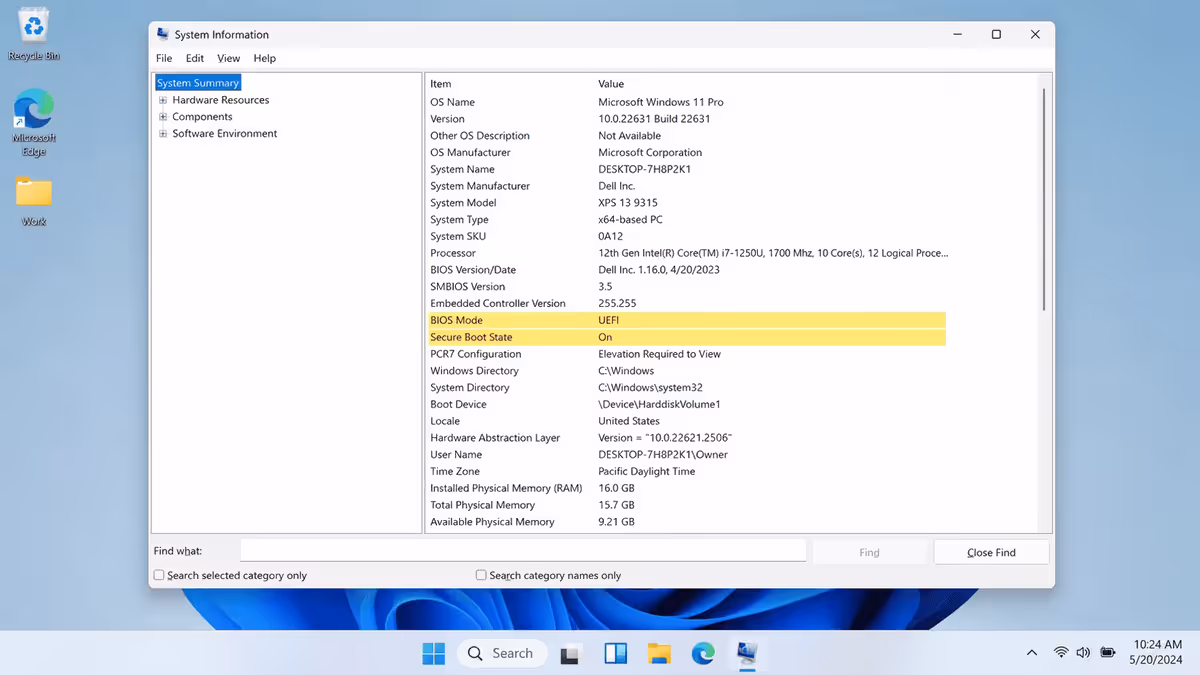Select the System Model row
This screenshot has height=675, width=1200.
click(687, 203)
